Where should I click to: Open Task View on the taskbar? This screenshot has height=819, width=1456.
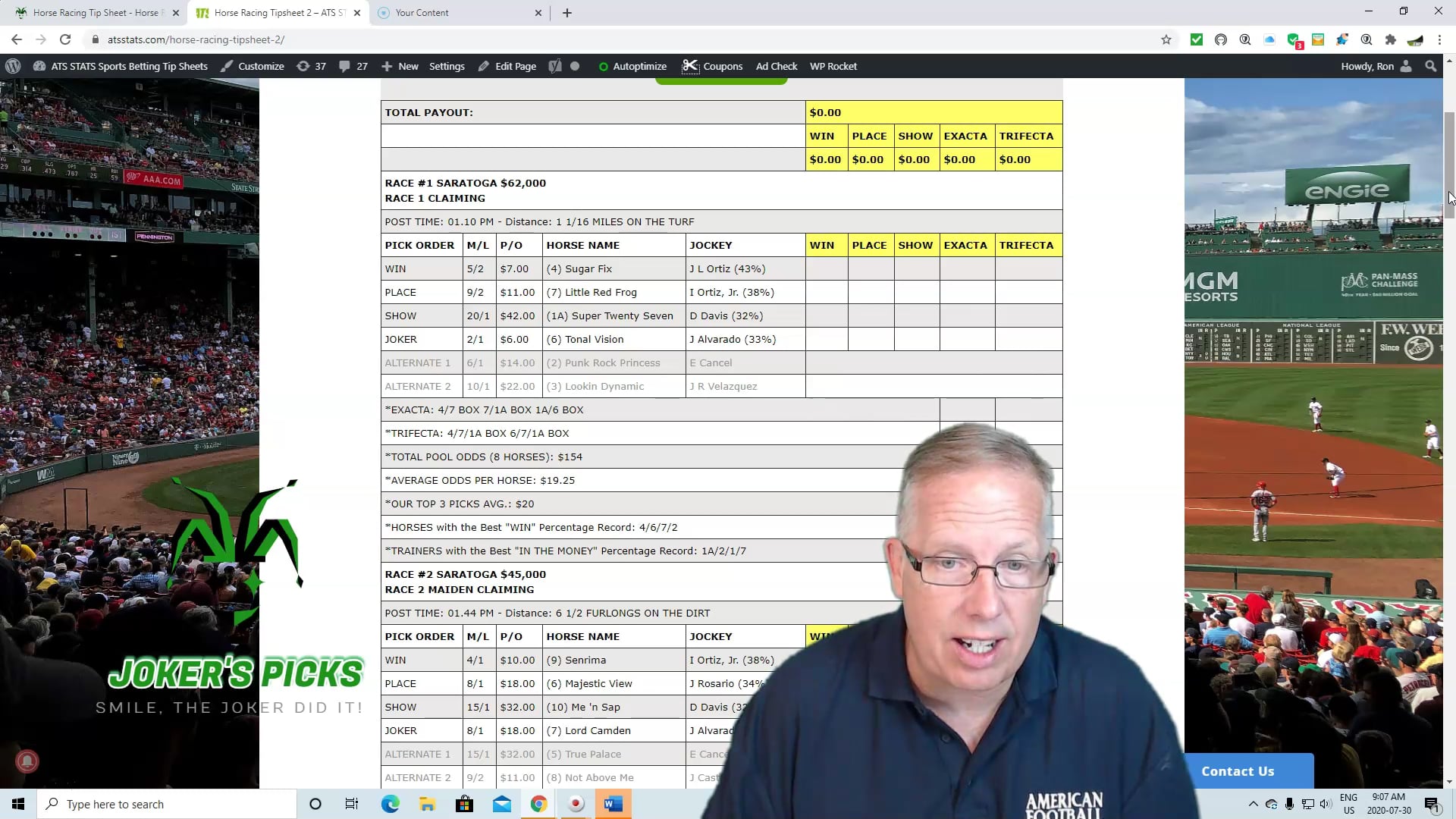[352, 804]
